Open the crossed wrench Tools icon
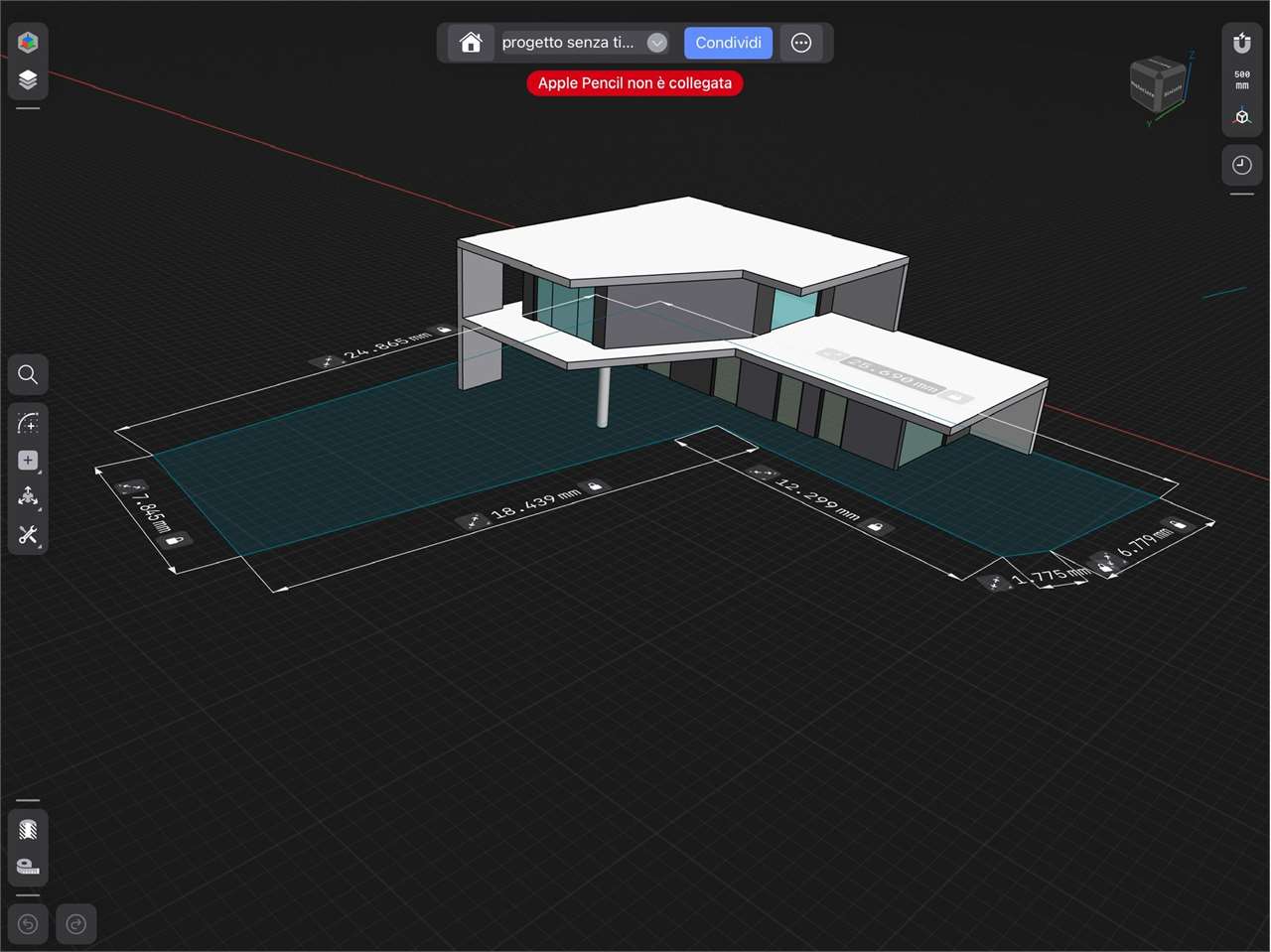Screen dimensions: 1271x952 [x=28, y=535]
